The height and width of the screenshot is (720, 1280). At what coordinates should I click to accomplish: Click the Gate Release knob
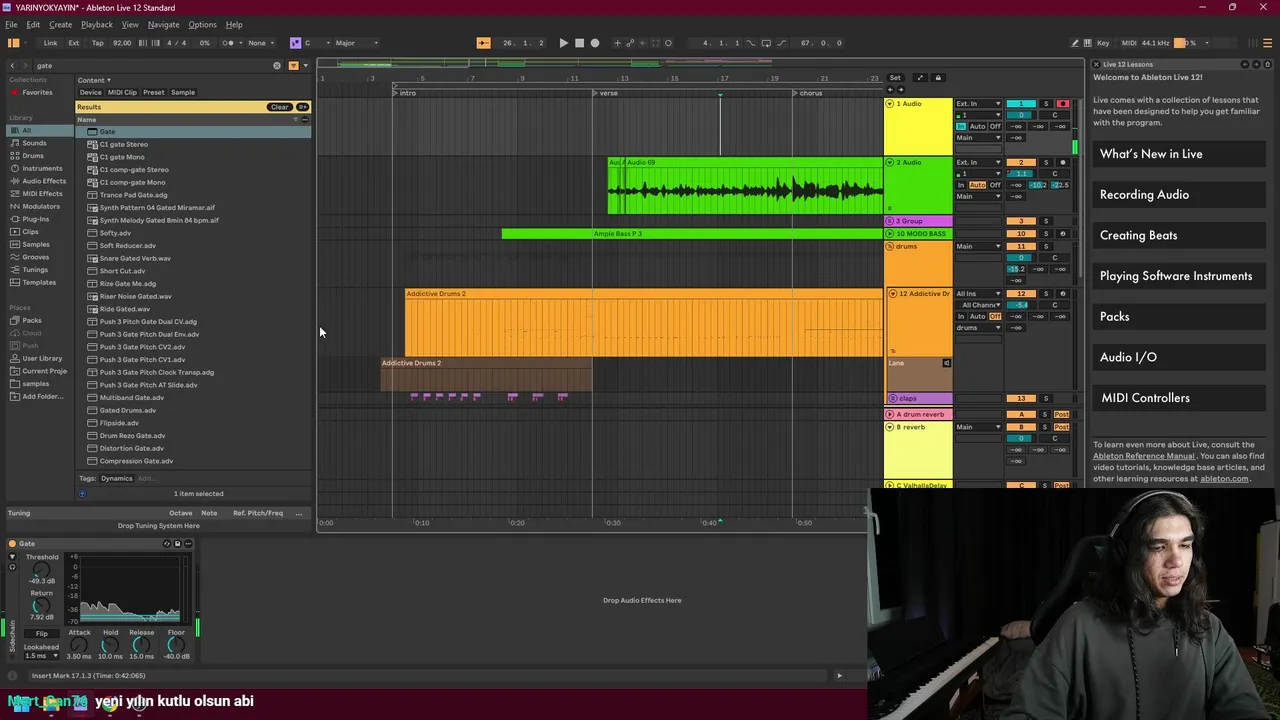tap(141, 646)
